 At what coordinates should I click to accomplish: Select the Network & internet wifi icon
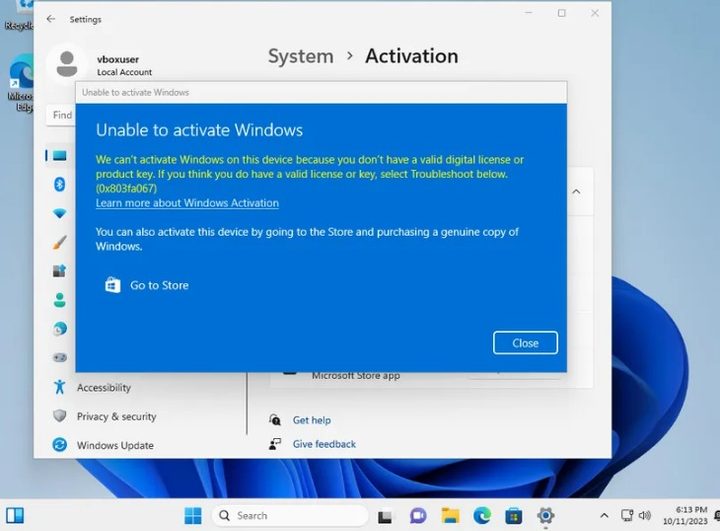[59, 213]
